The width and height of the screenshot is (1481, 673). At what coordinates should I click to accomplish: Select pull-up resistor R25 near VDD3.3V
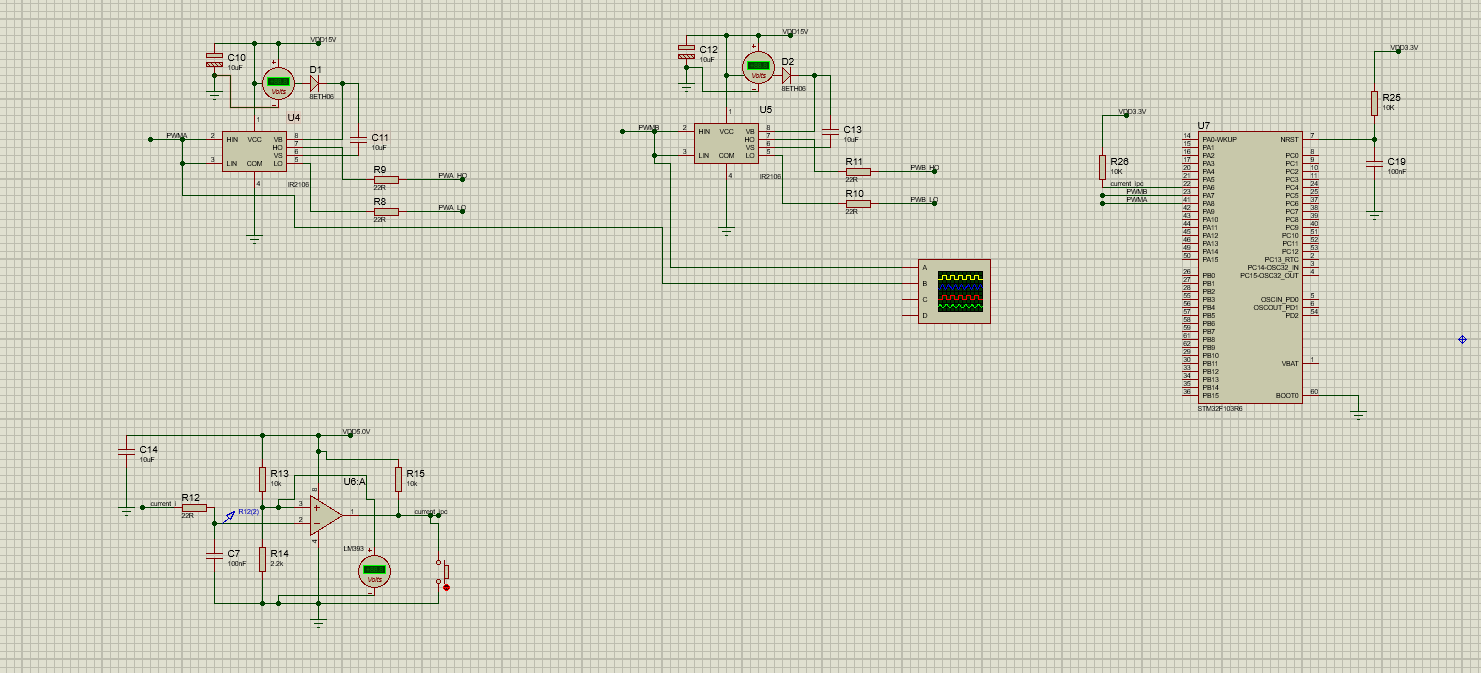coord(1374,104)
